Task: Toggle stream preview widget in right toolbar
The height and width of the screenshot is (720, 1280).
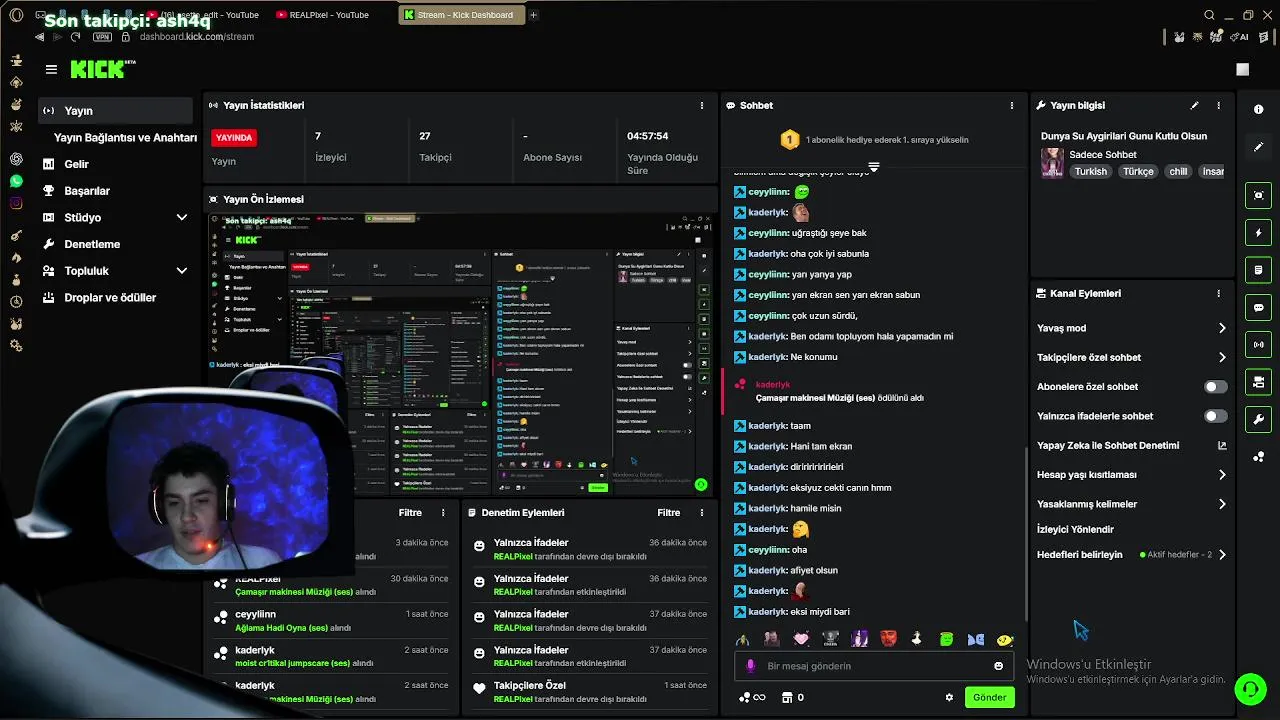Action: [1258, 195]
